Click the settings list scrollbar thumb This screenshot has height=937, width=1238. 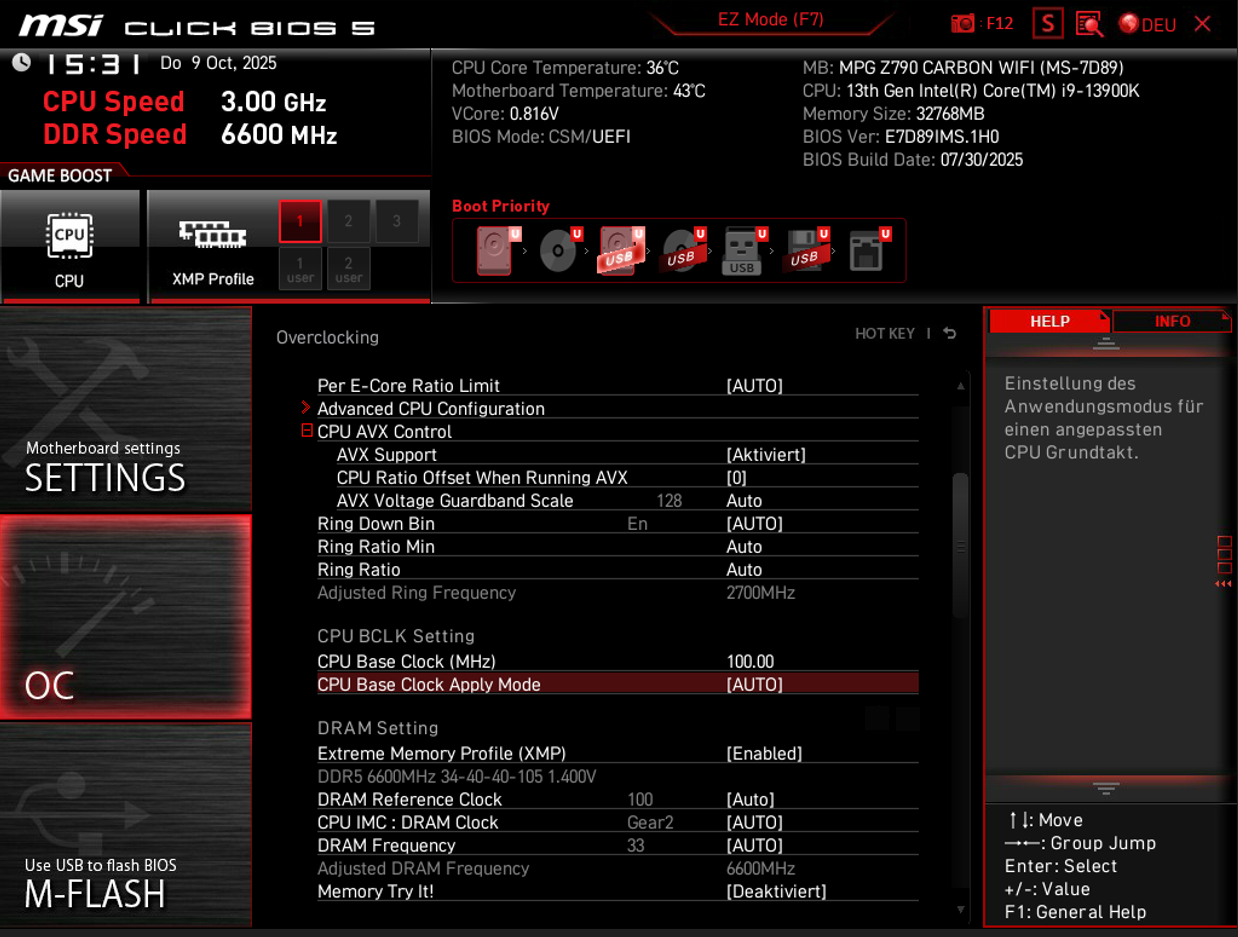point(960,545)
